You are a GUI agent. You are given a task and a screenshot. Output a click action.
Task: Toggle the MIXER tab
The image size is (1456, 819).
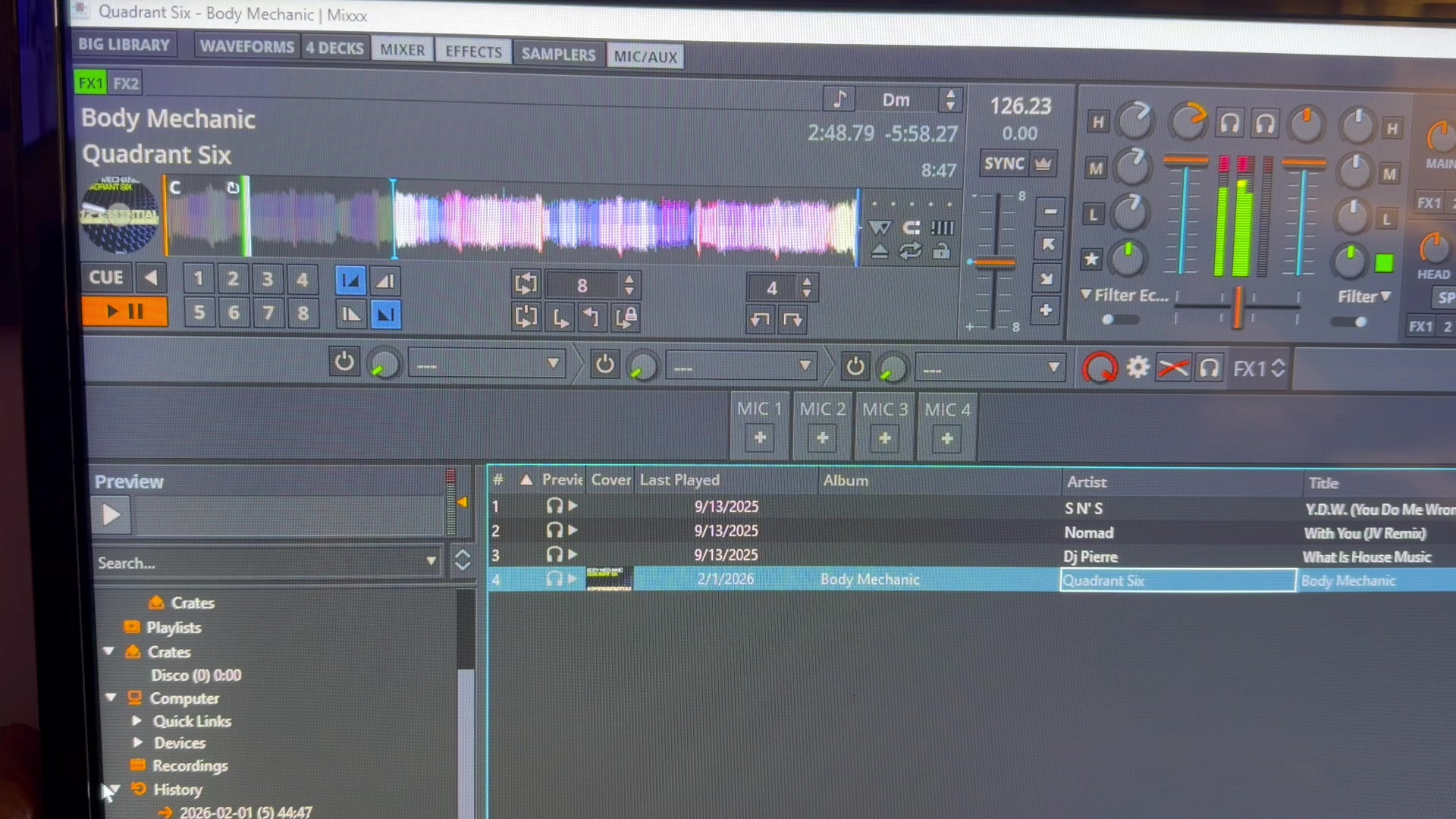pyautogui.click(x=403, y=50)
